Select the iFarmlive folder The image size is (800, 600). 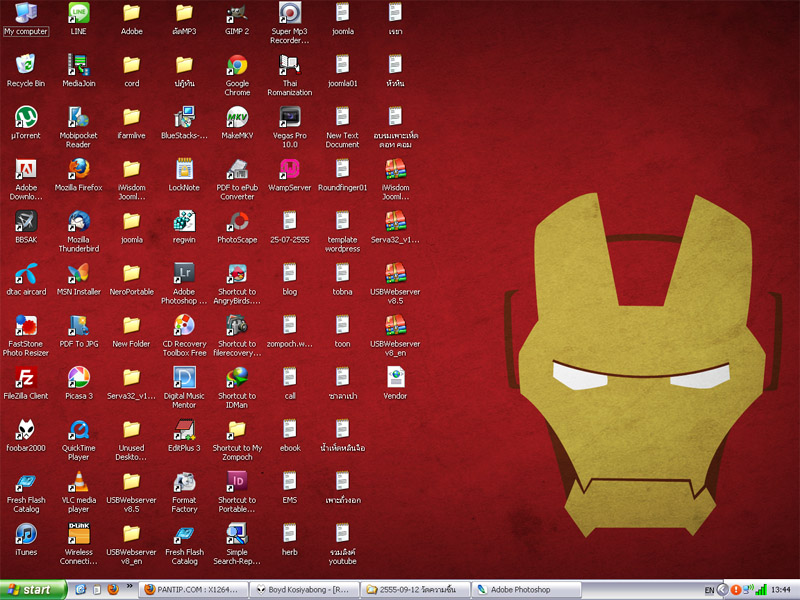pos(132,123)
